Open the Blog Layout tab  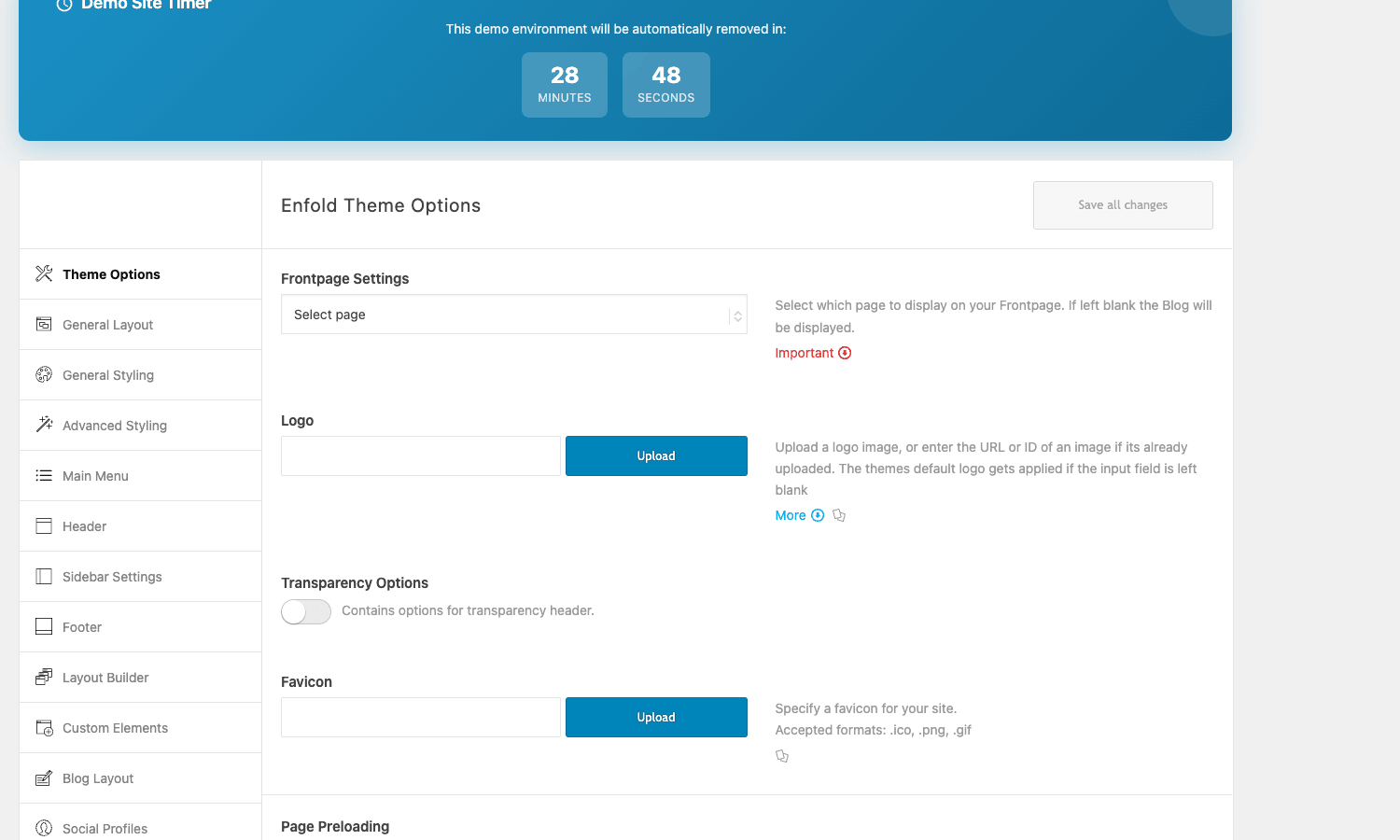(141, 778)
